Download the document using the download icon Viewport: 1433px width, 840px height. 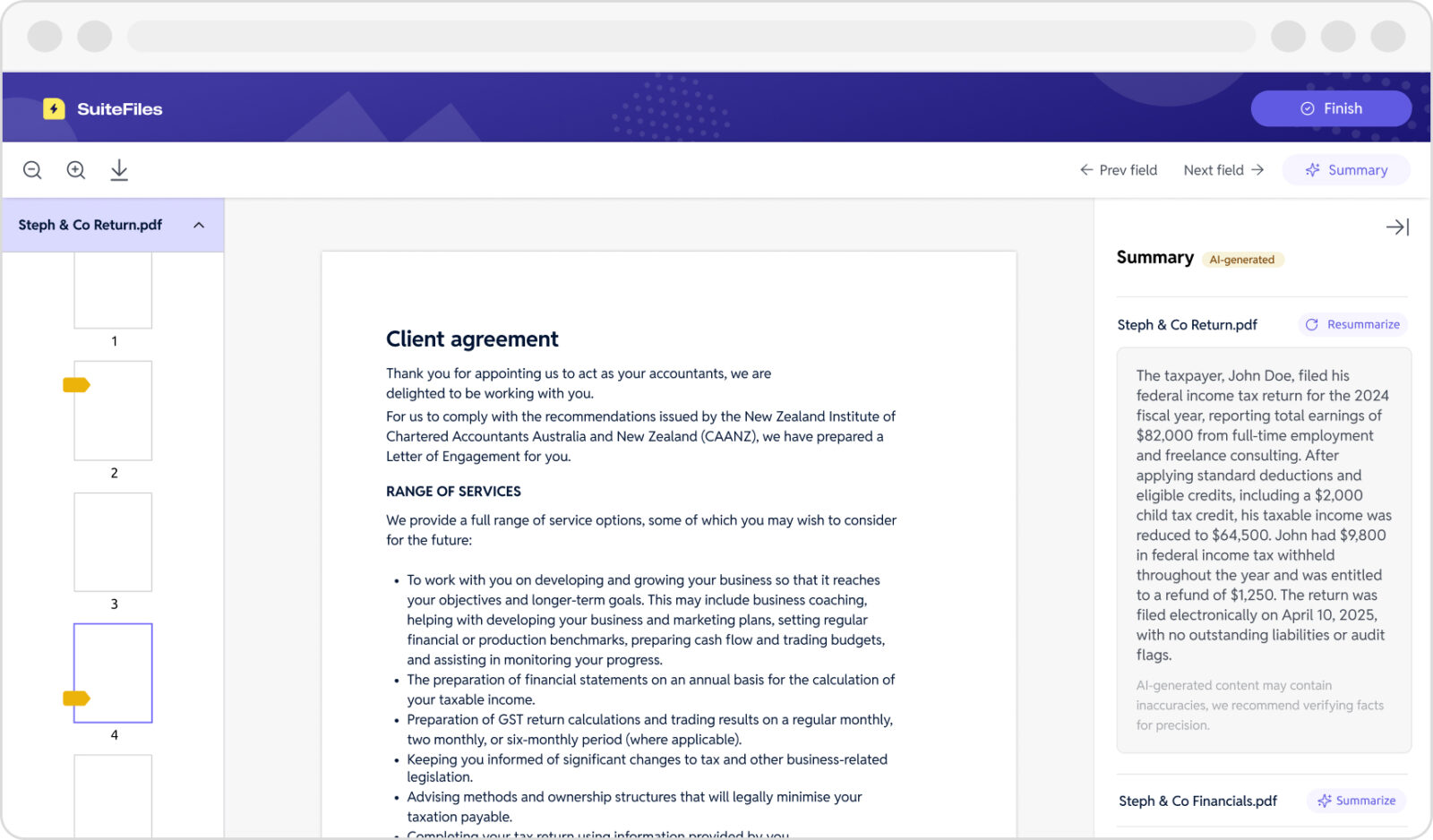tap(119, 170)
